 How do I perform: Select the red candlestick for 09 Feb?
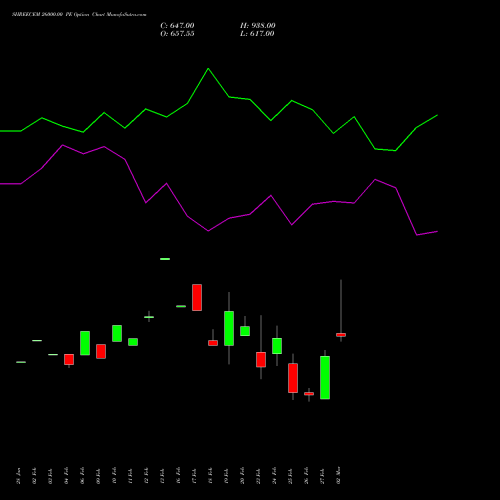coord(101,351)
